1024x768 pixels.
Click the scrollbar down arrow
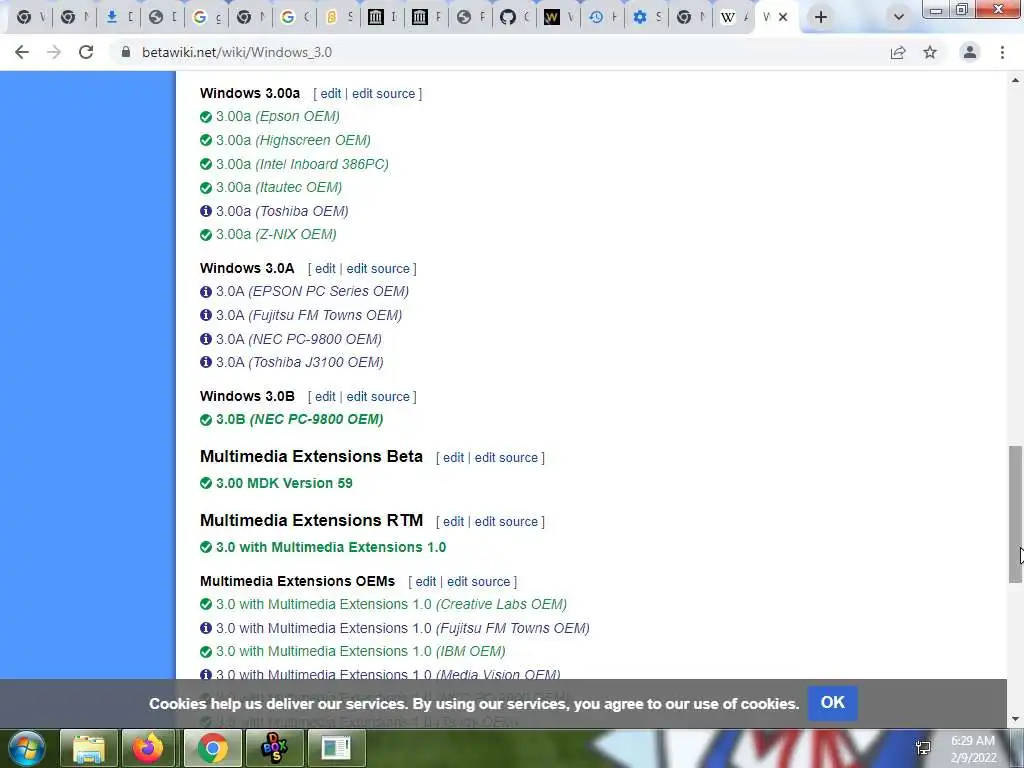1015,719
